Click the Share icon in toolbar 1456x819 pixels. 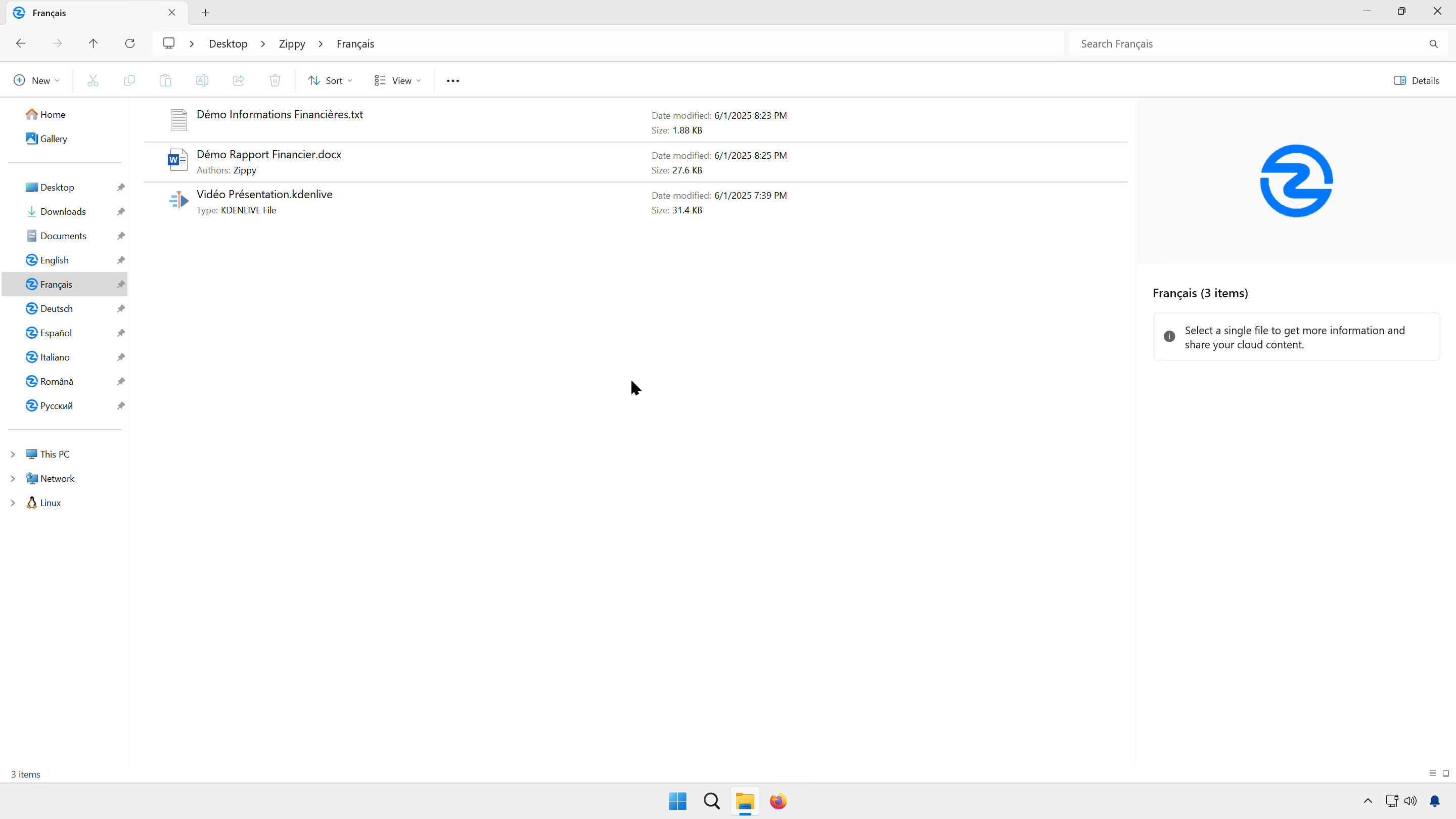(x=239, y=80)
